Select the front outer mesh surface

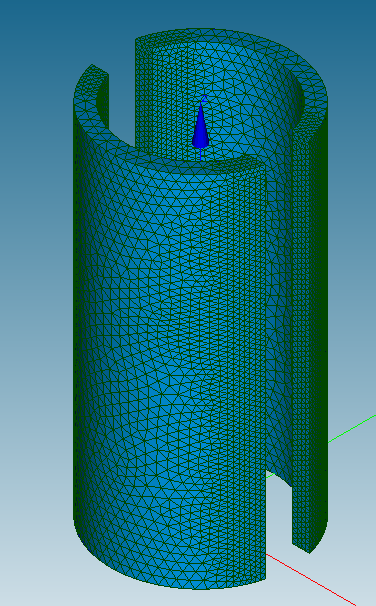coord(170,348)
